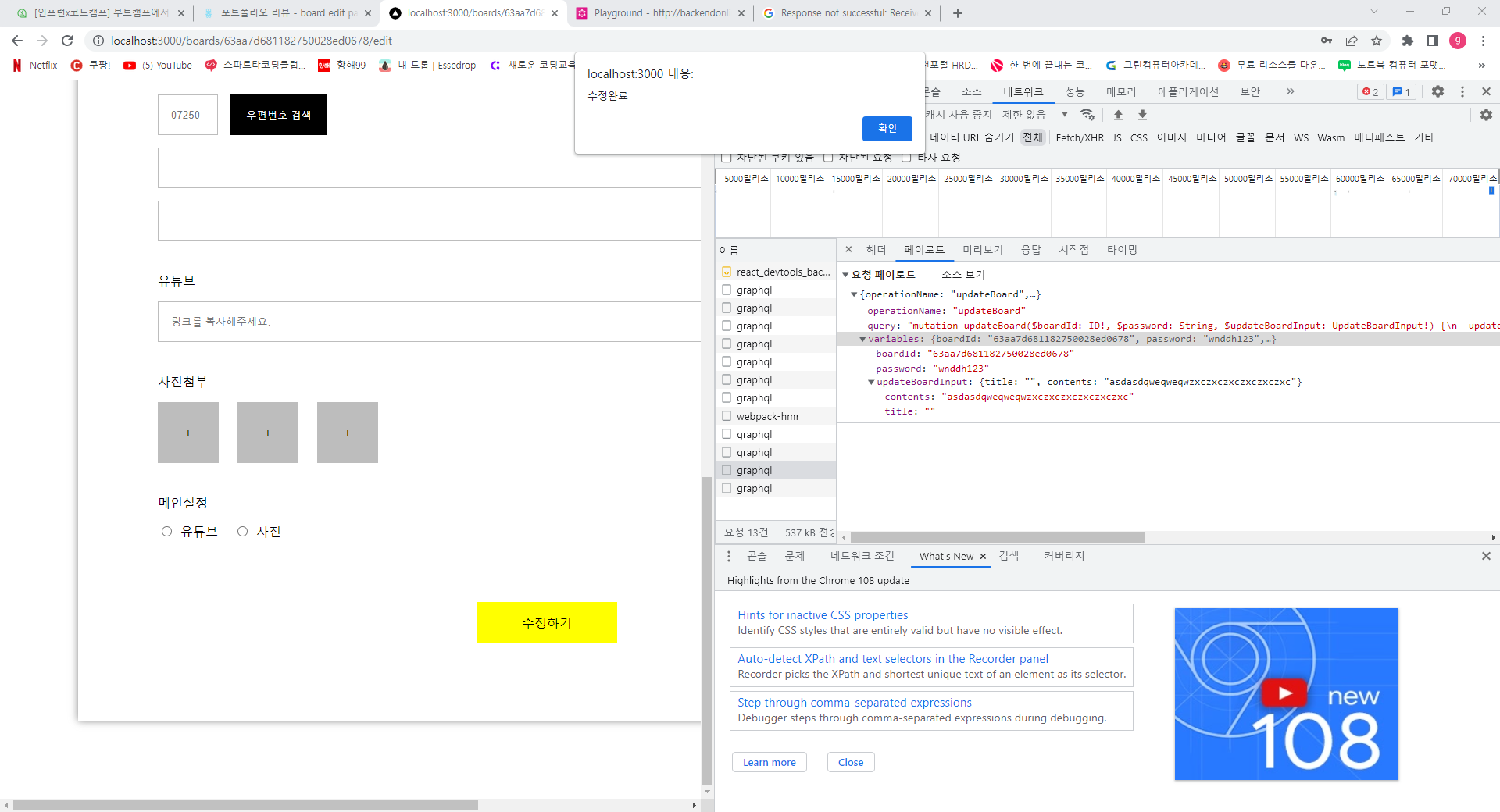Collapse the 요청 페이로드 section
The width and height of the screenshot is (1500, 812).
click(845, 275)
